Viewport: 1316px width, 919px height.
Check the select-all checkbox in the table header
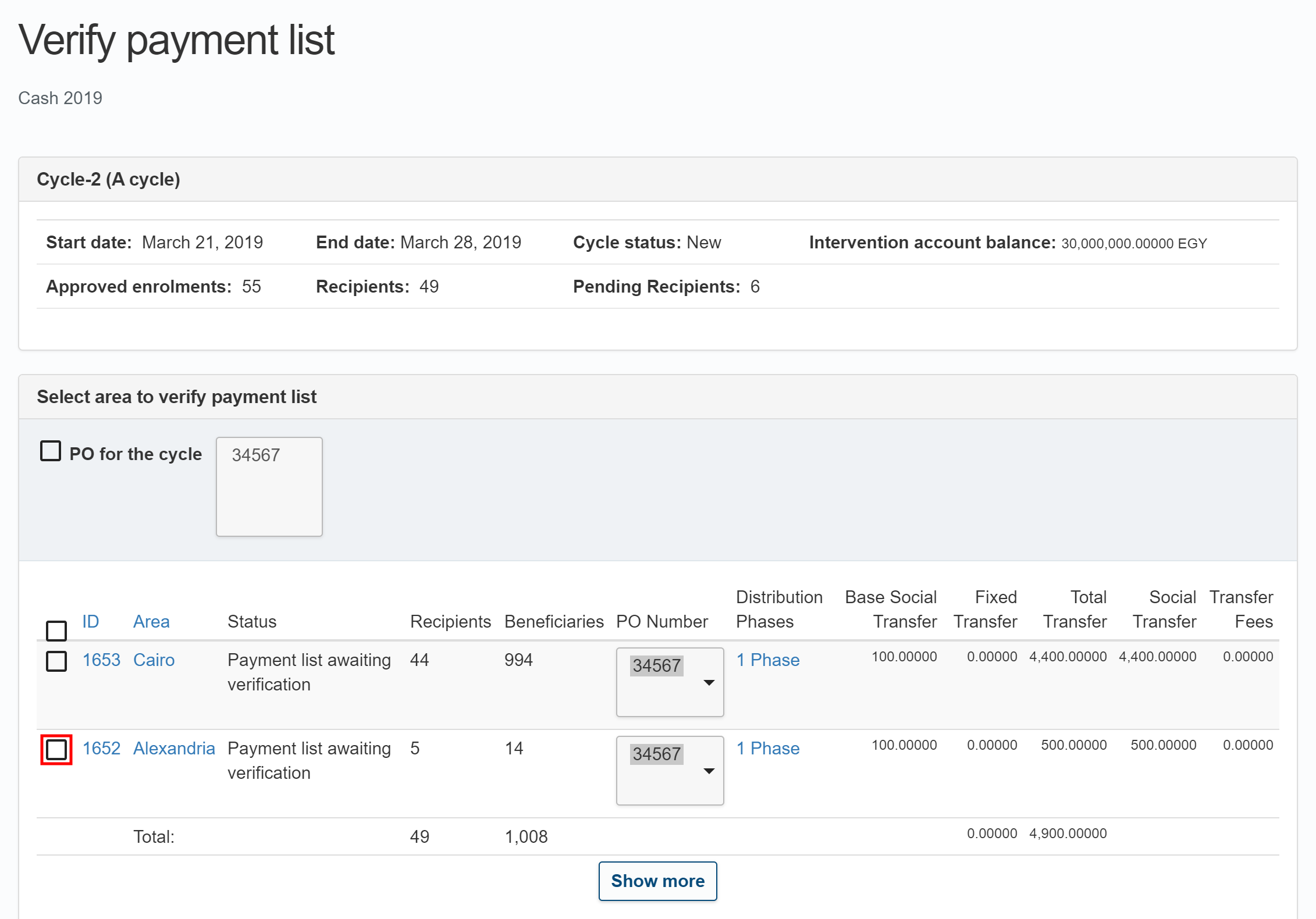56,631
